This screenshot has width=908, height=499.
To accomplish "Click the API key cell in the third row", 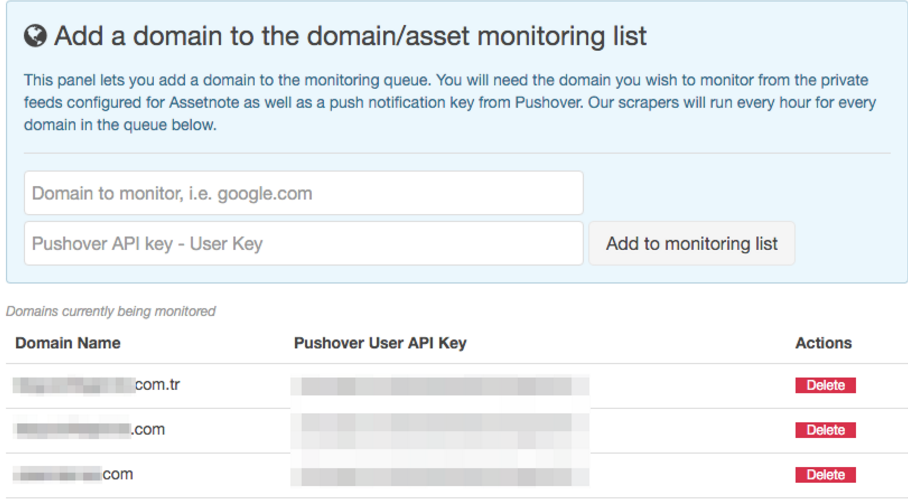I will 440,475.
